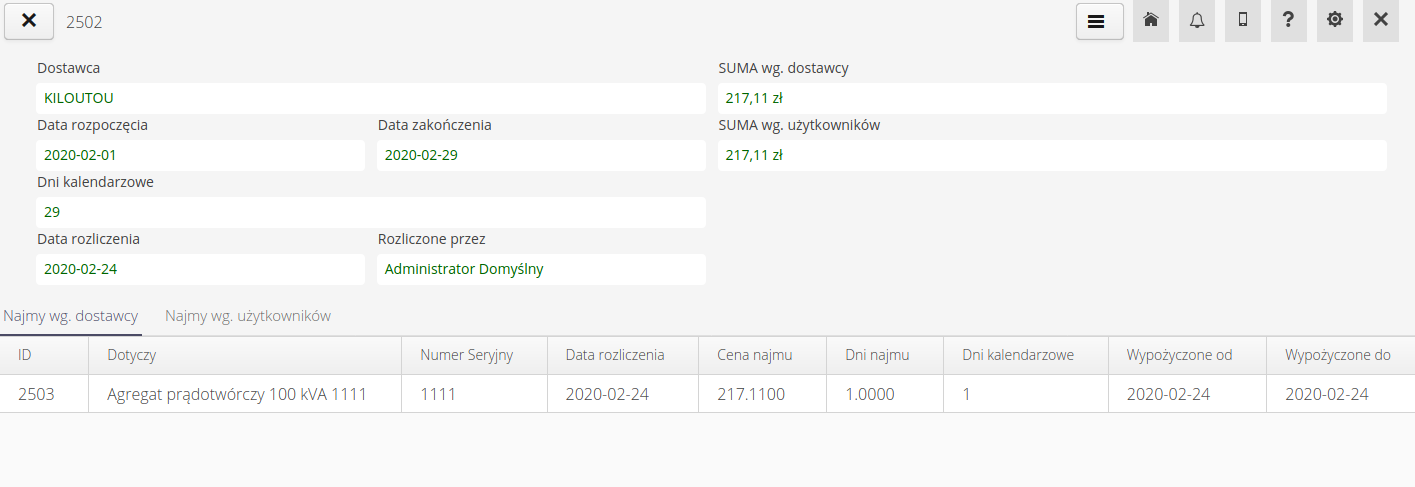Click the Data zakończenia date field

[x=540, y=155]
